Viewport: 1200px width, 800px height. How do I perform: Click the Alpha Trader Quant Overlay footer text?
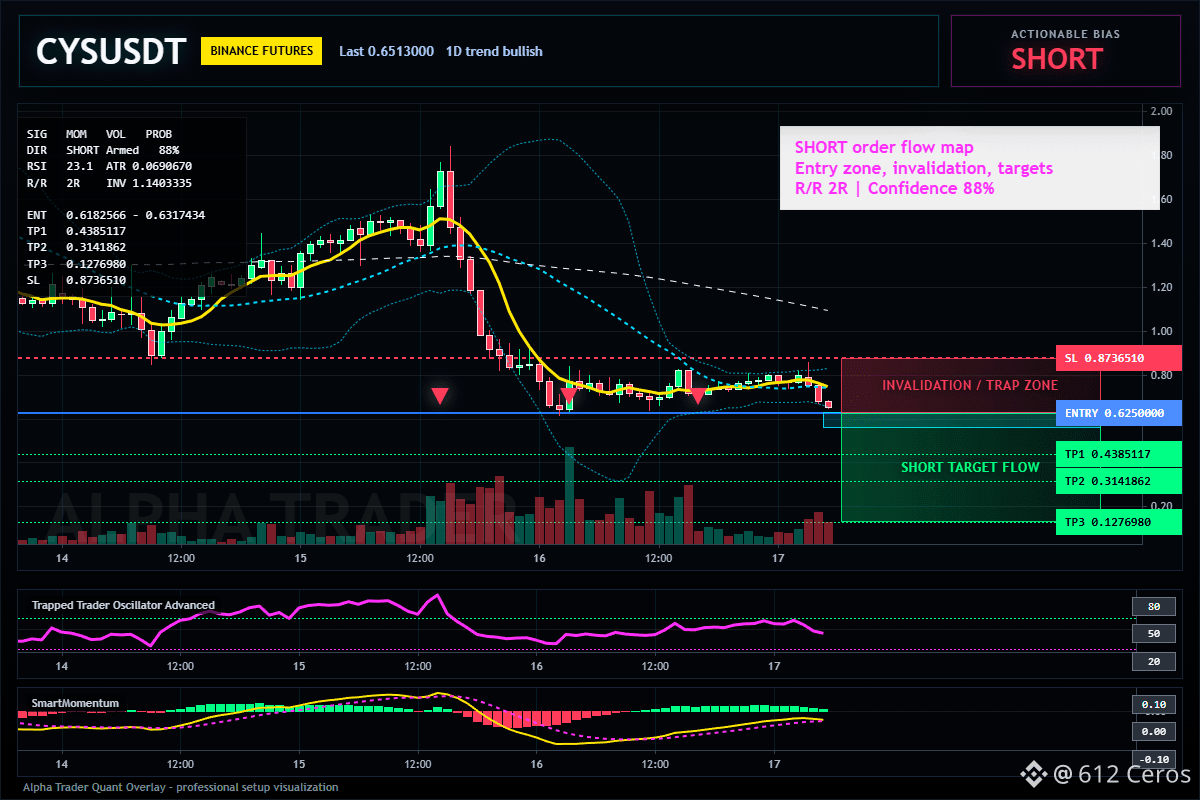click(x=181, y=787)
